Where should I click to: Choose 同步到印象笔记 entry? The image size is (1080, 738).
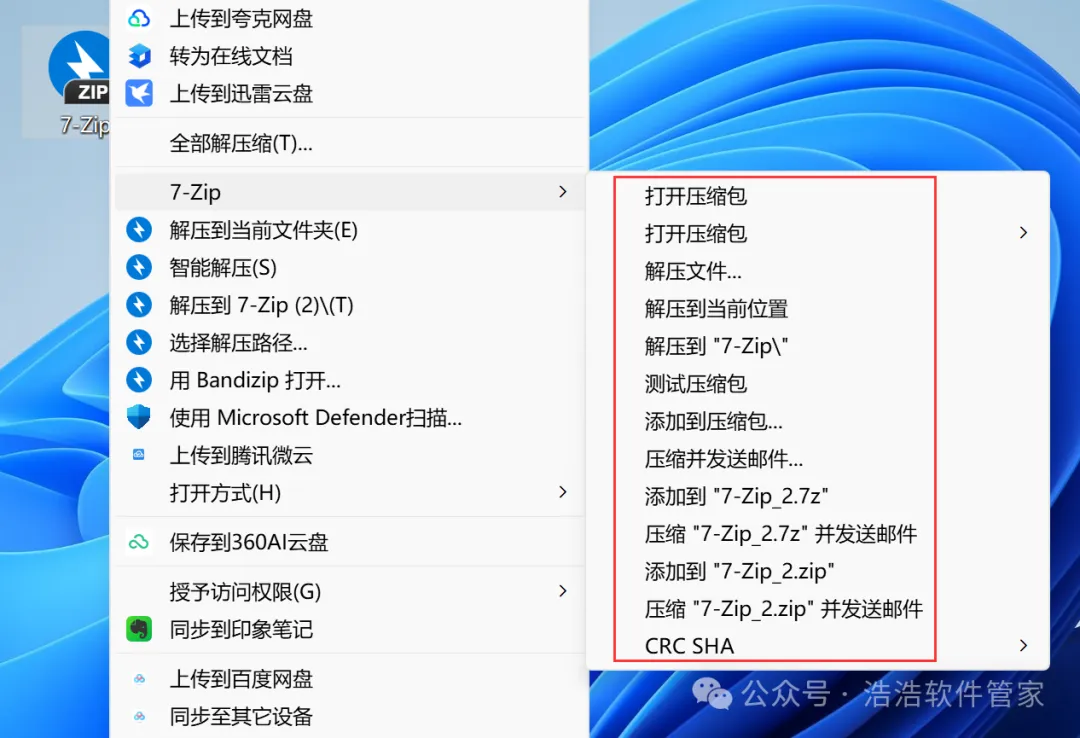350,629
